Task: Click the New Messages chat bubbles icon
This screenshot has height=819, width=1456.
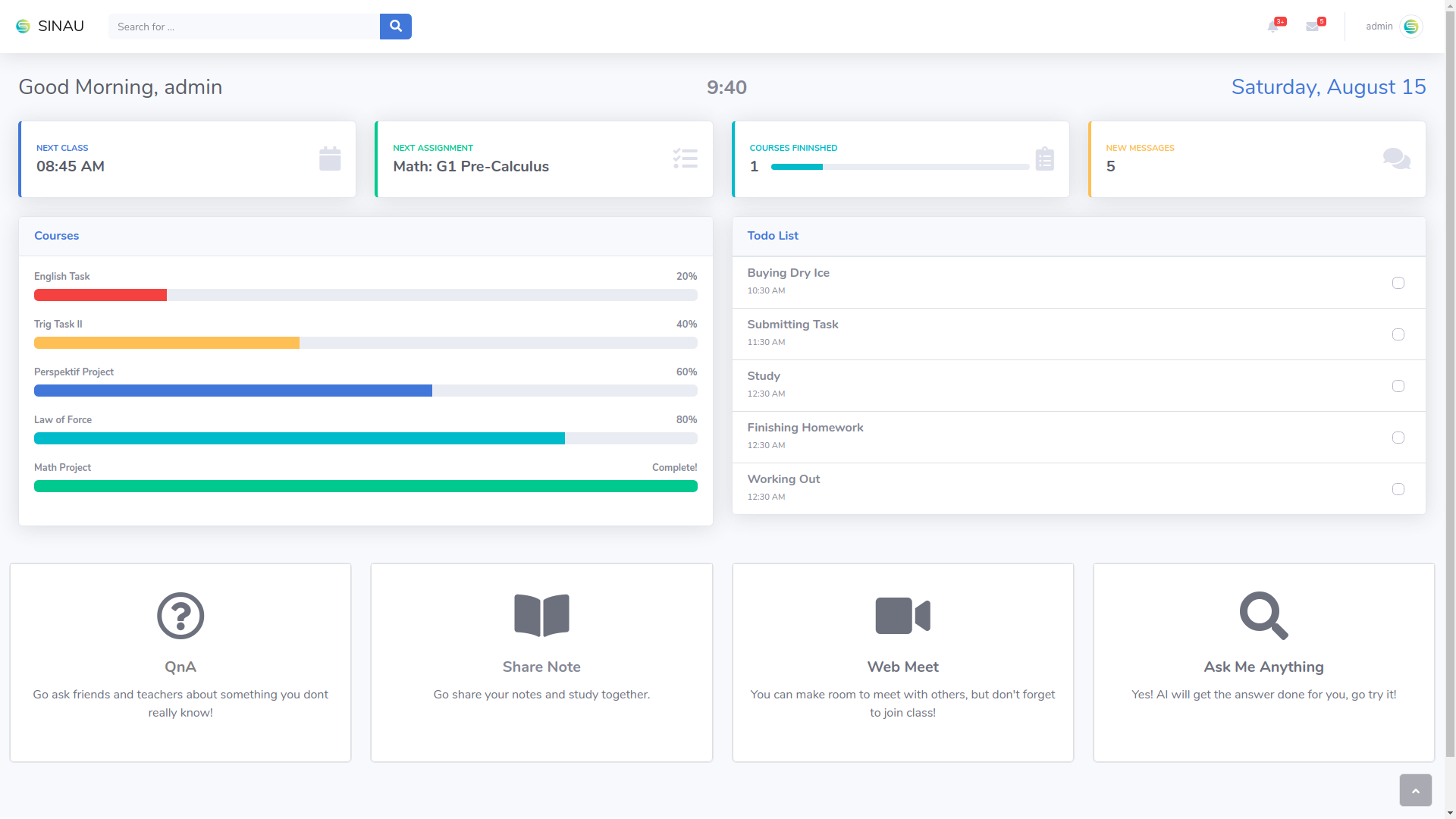Action: (x=1396, y=159)
